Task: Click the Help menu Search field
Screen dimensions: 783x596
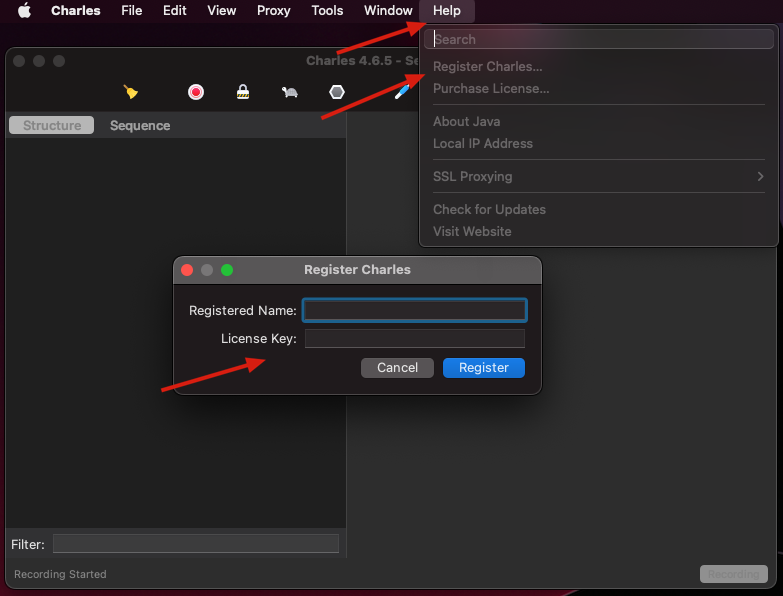Action: pos(599,39)
